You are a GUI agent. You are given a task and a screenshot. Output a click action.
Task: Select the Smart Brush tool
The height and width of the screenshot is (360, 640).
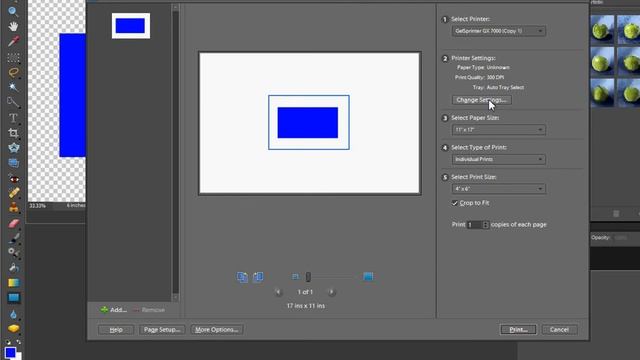pos(13,253)
